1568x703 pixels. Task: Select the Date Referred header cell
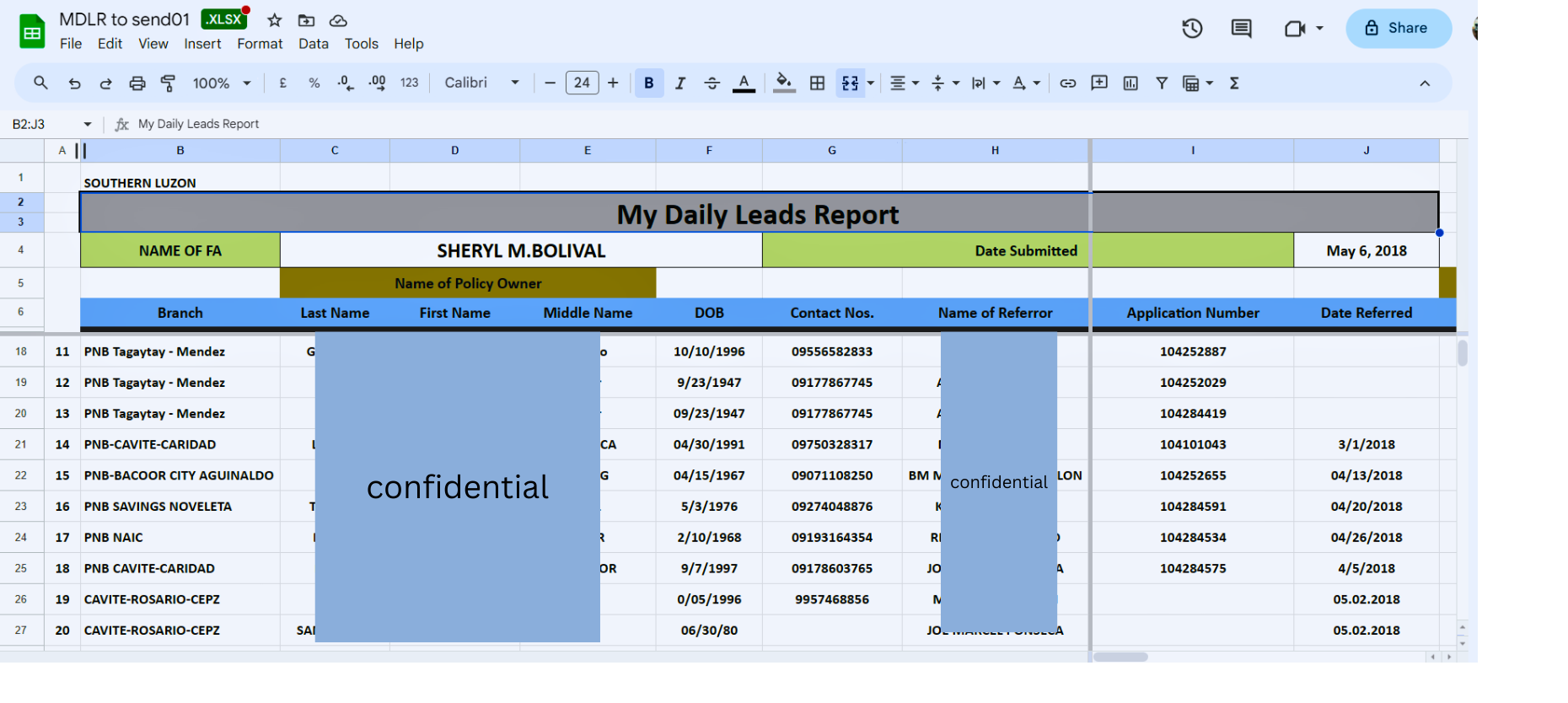(1367, 313)
